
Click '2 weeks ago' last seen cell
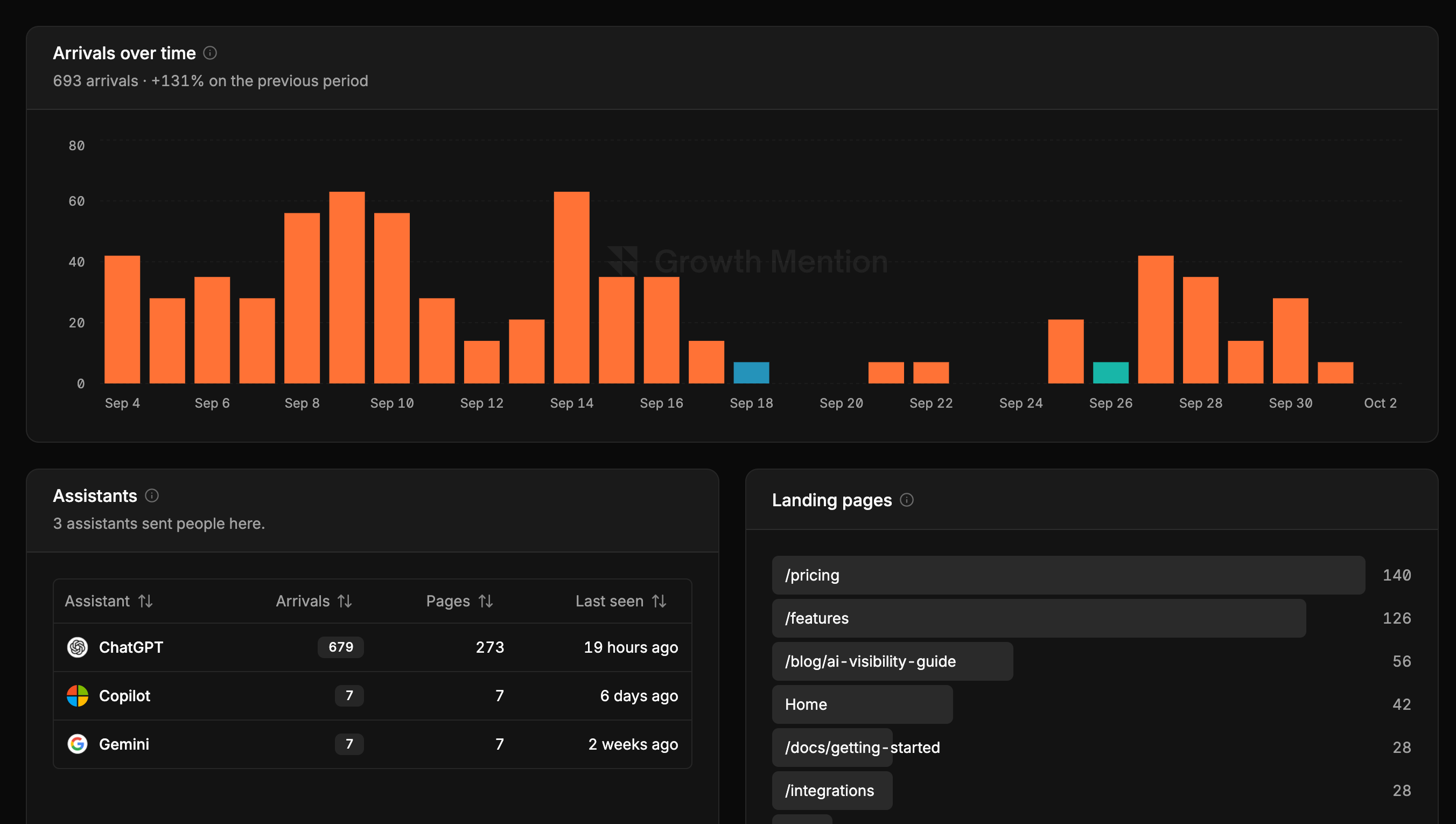pyautogui.click(x=633, y=744)
